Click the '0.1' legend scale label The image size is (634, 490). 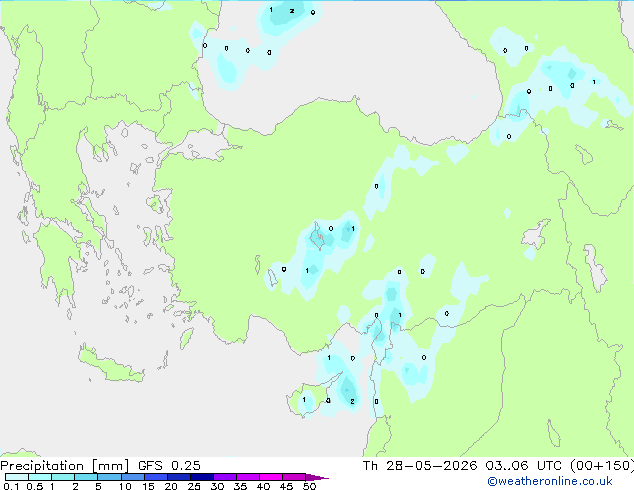tap(11, 486)
